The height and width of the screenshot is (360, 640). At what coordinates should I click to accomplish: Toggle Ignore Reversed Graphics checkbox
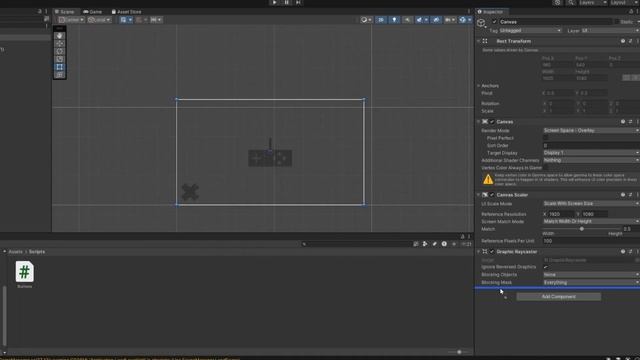546,267
